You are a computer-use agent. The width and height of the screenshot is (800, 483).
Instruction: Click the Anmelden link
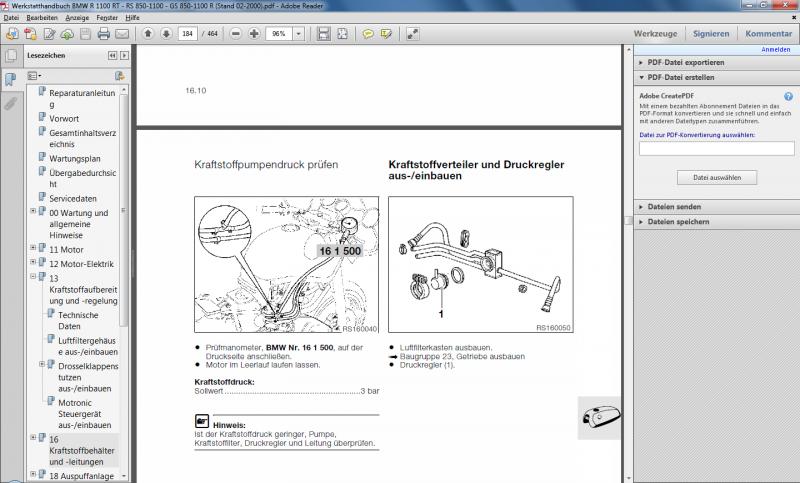tap(775, 49)
